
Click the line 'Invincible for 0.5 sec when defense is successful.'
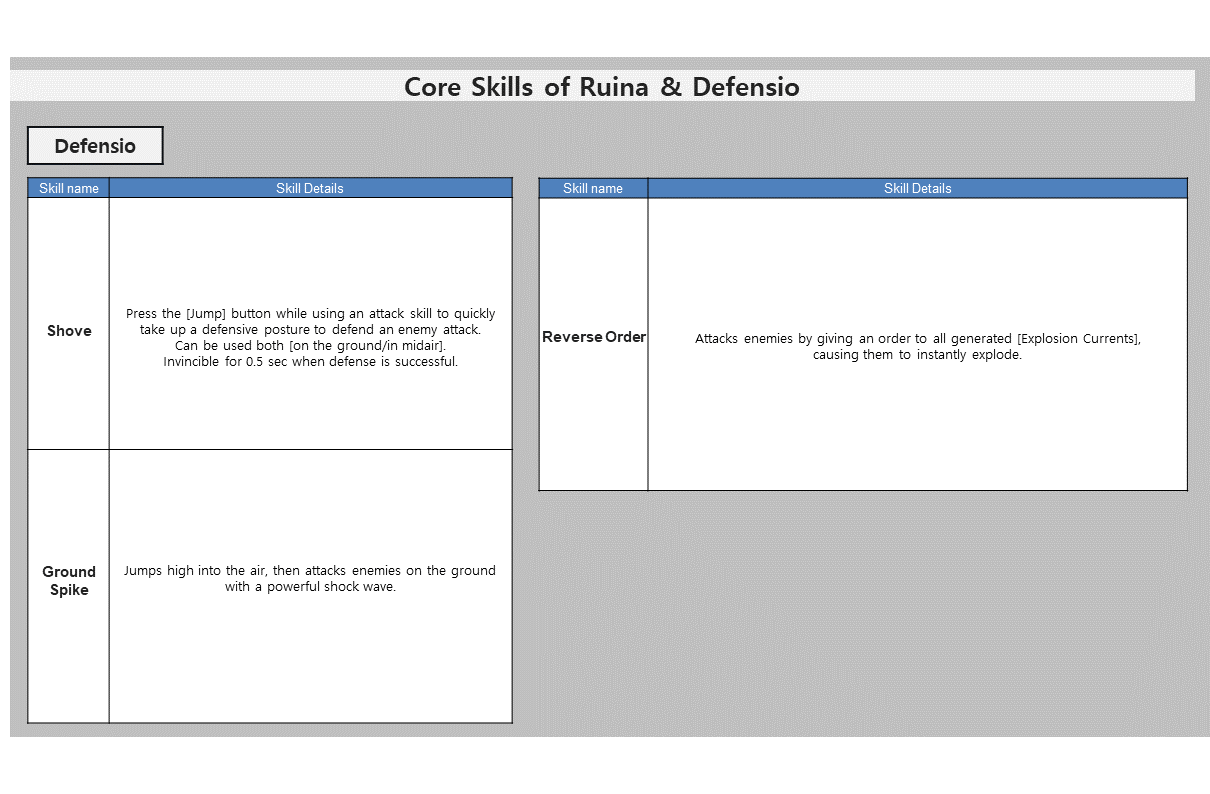[310, 362]
